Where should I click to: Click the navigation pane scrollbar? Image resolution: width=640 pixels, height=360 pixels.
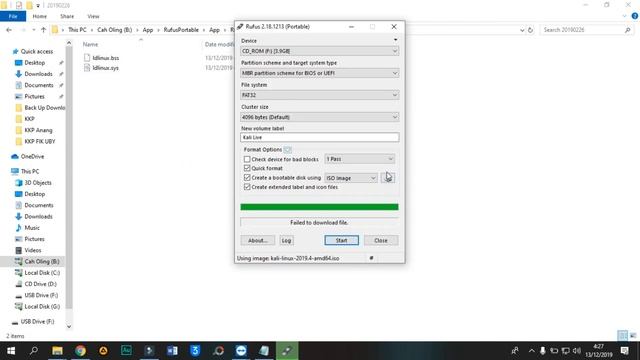coord(69,178)
